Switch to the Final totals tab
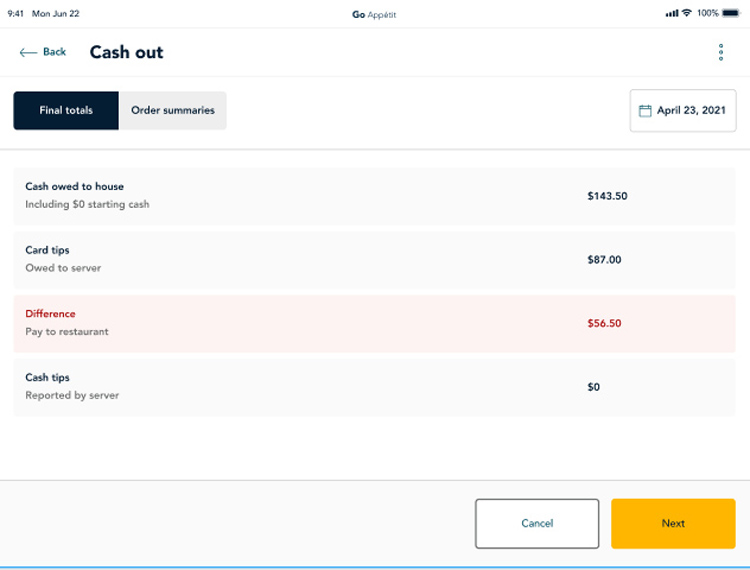The height and width of the screenshot is (570, 750). pyautogui.click(x=66, y=111)
